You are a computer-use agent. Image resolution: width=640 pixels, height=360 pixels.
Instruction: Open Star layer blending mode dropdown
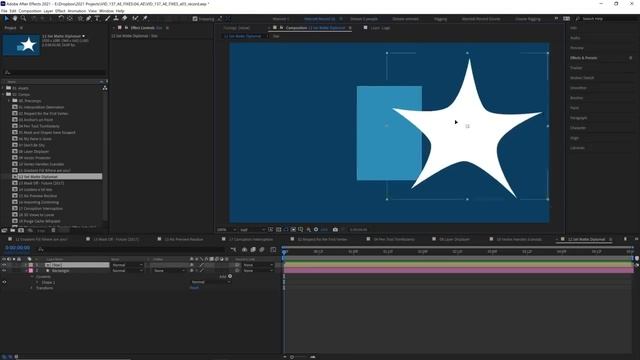(127, 265)
